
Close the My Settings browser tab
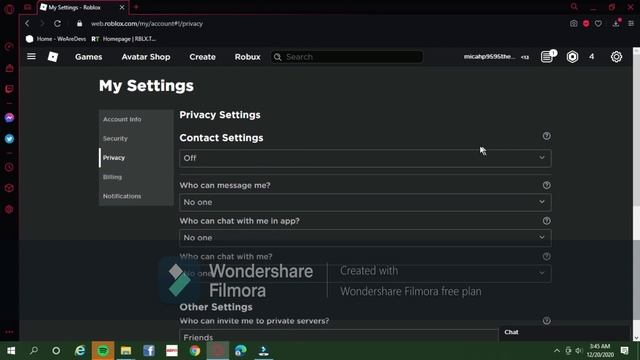coord(122,7)
